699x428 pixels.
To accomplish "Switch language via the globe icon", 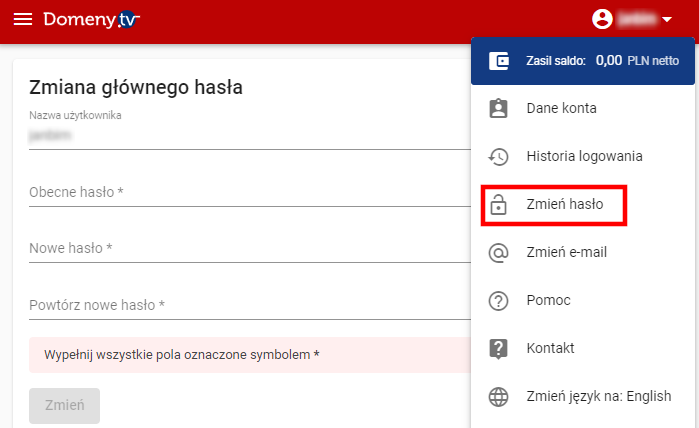I will (498, 396).
